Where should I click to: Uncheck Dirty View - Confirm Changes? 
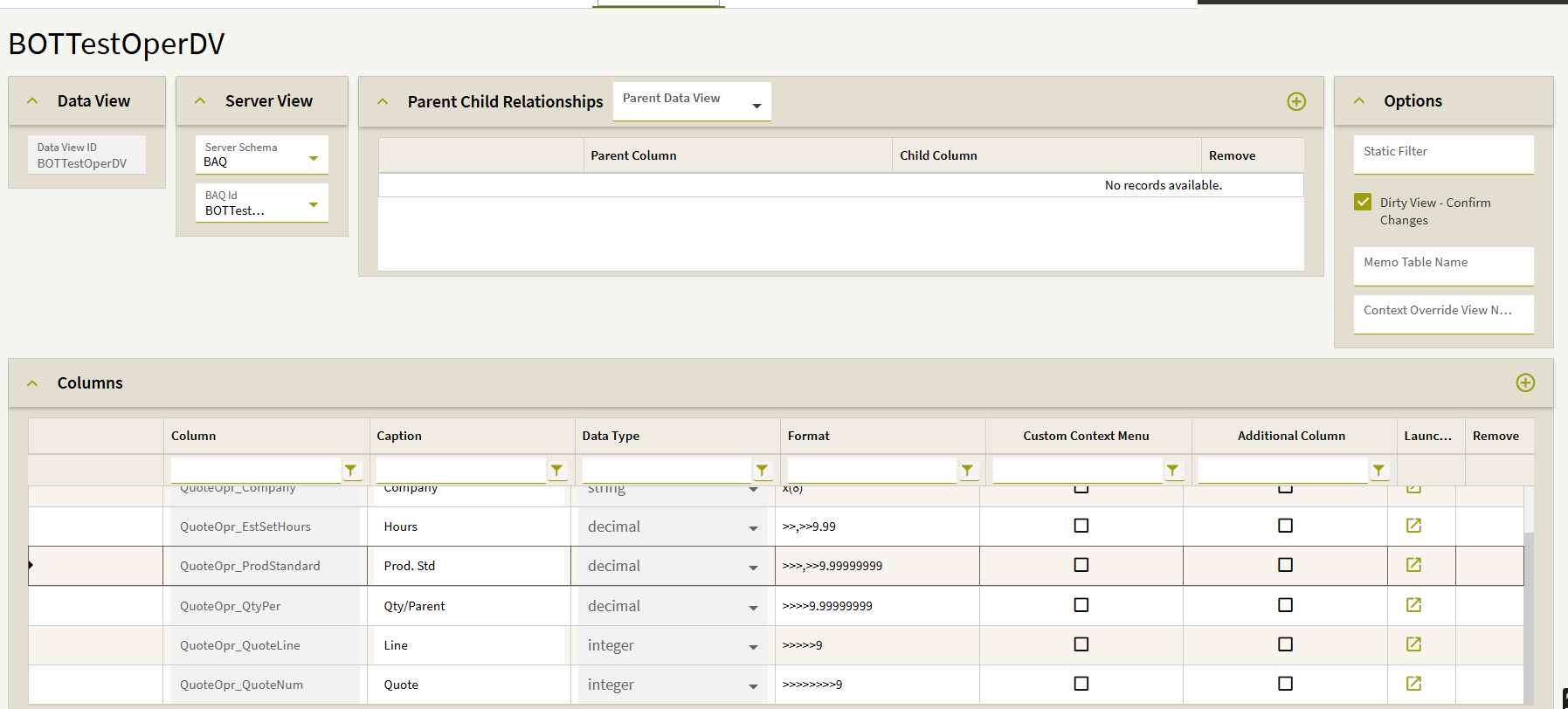click(x=1363, y=203)
